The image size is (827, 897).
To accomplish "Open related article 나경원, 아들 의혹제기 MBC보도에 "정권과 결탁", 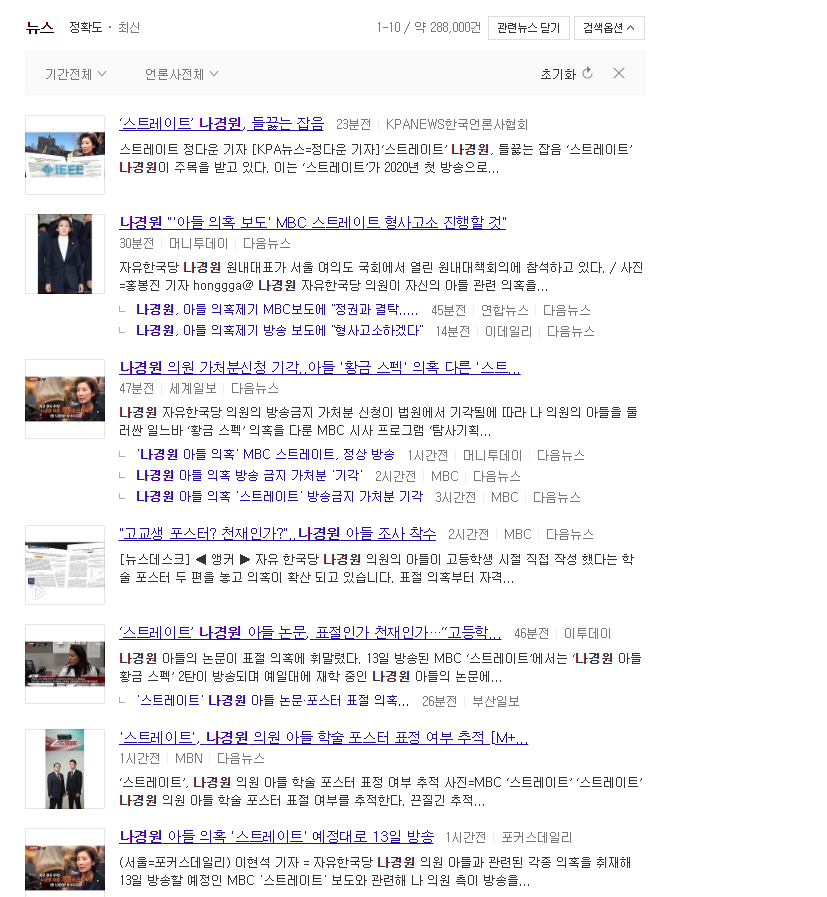I will click(277, 310).
